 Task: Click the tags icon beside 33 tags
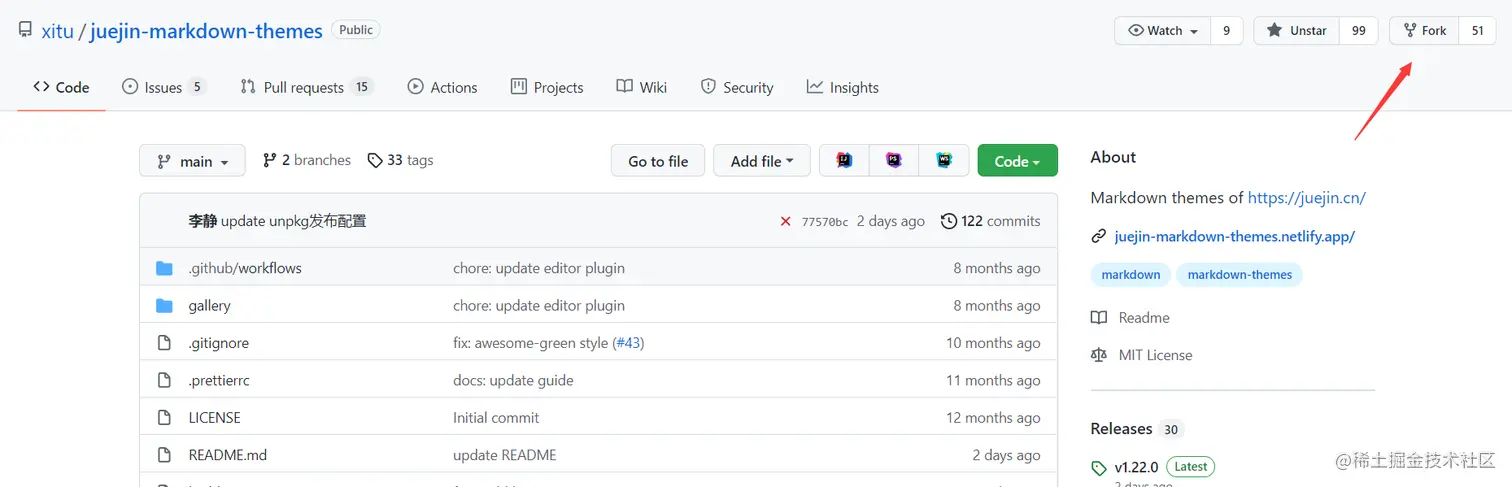click(375, 160)
